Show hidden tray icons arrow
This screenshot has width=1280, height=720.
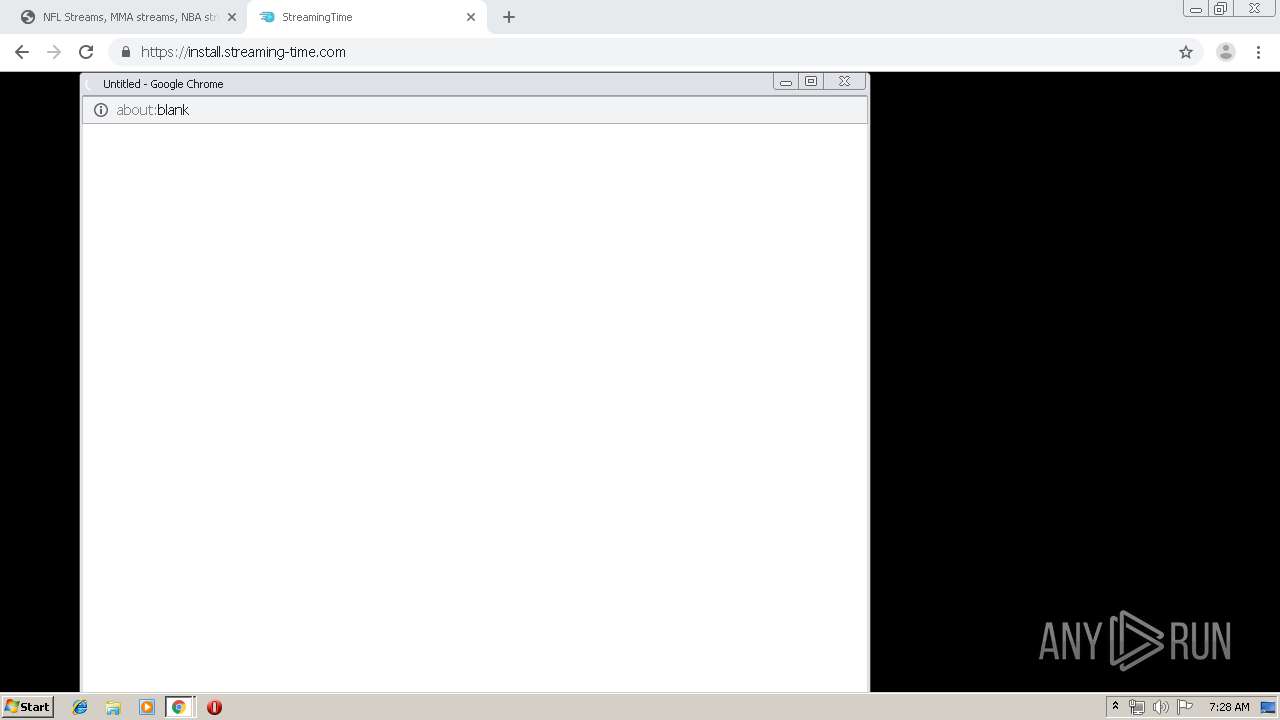pyautogui.click(x=1115, y=707)
